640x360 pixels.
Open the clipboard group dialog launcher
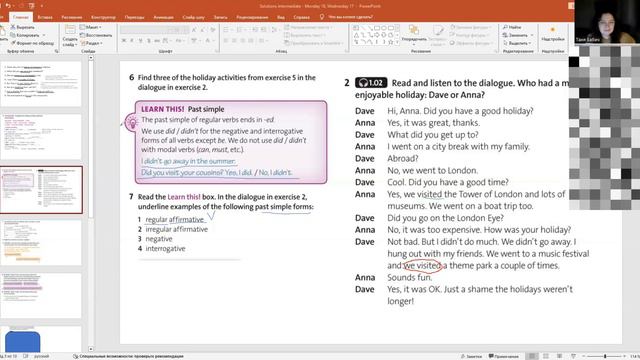click(x=56, y=51)
